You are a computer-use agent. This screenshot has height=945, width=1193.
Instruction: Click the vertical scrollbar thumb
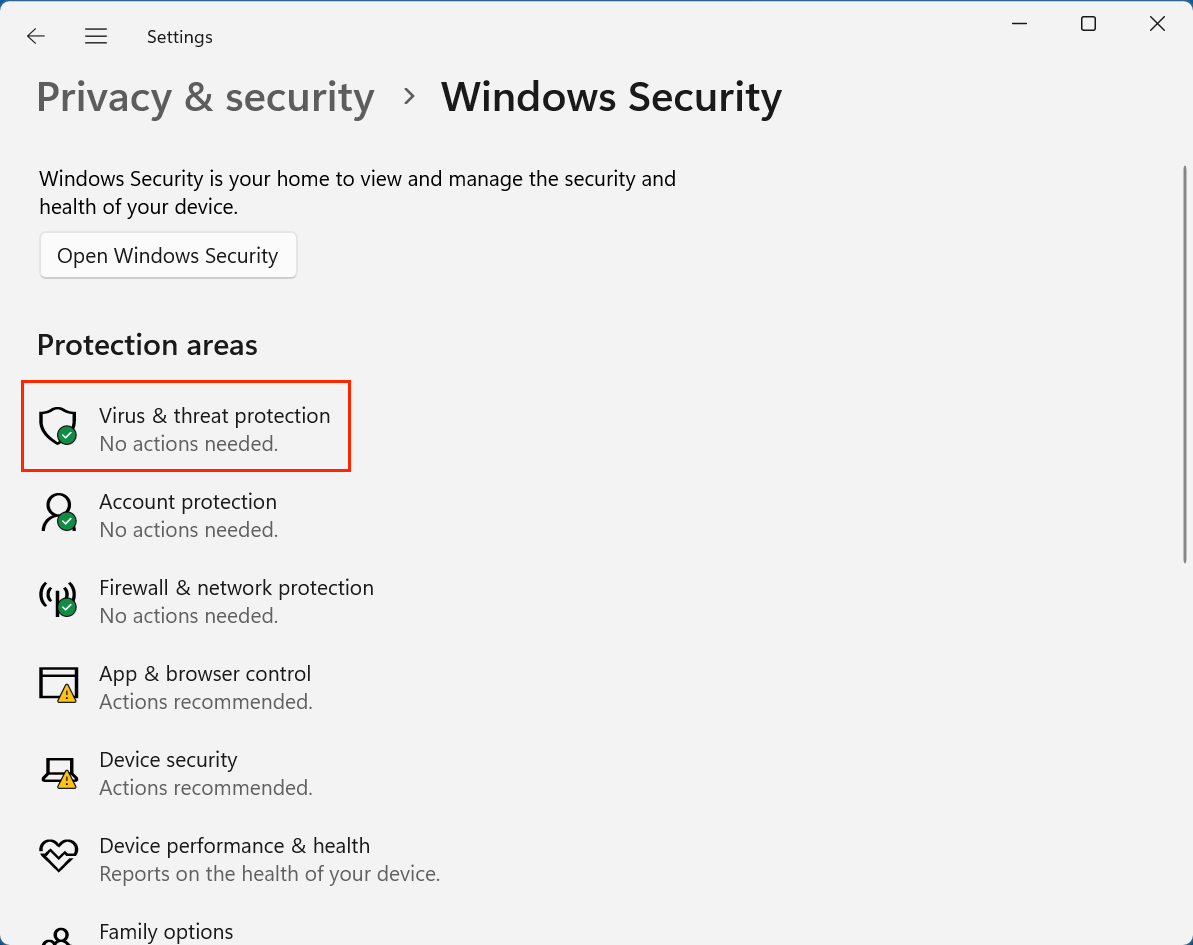click(x=1185, y=363)
